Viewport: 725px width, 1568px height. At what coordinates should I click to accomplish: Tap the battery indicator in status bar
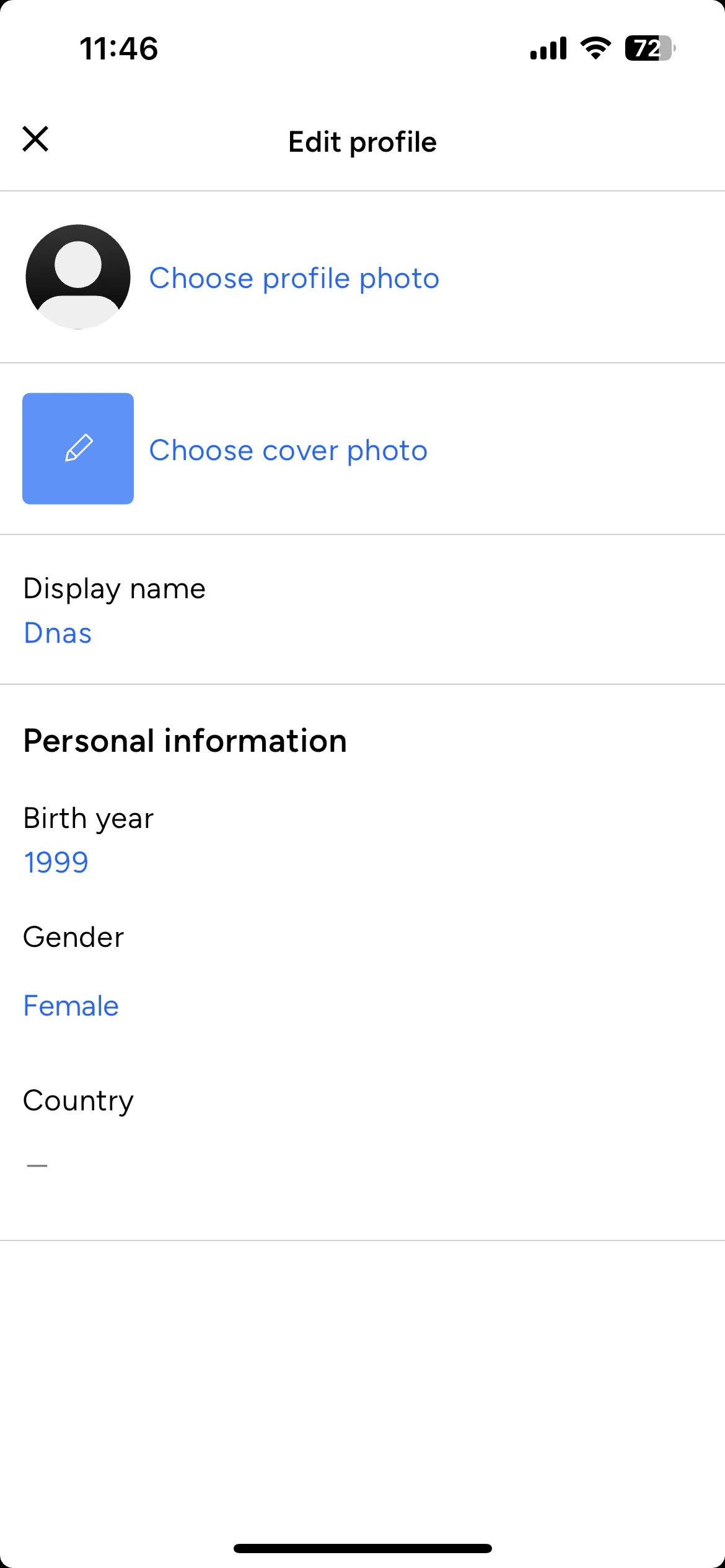pyautogui.click(x=650, y=48)
